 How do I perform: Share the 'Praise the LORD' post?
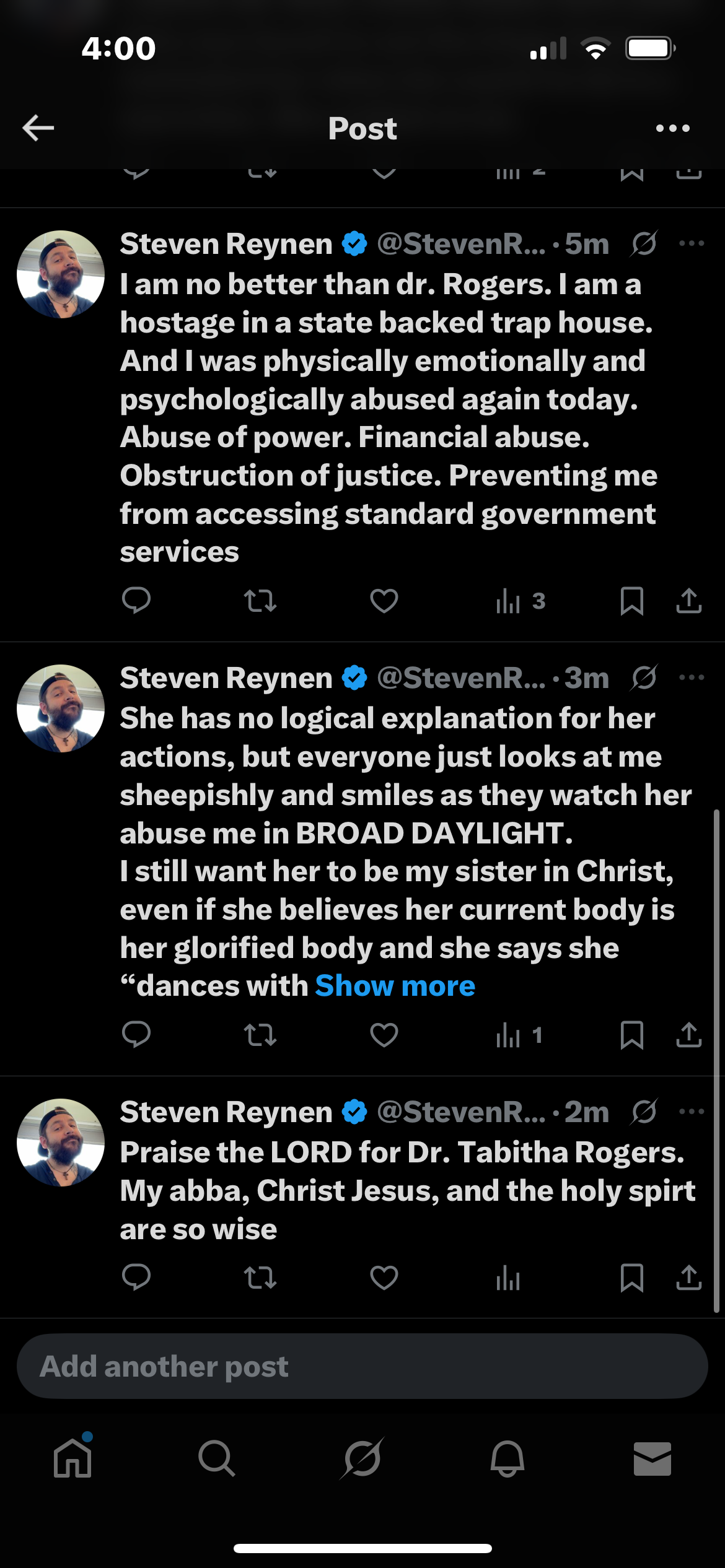pyautogui.click(x=688, y=1277)
